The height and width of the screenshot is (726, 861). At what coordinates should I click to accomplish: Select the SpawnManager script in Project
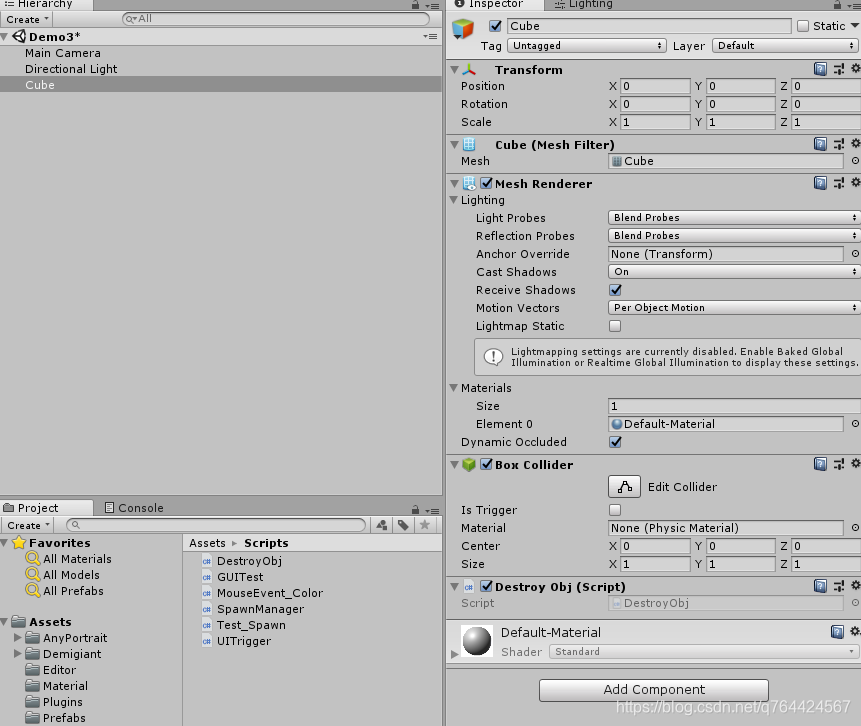[260, 609]
